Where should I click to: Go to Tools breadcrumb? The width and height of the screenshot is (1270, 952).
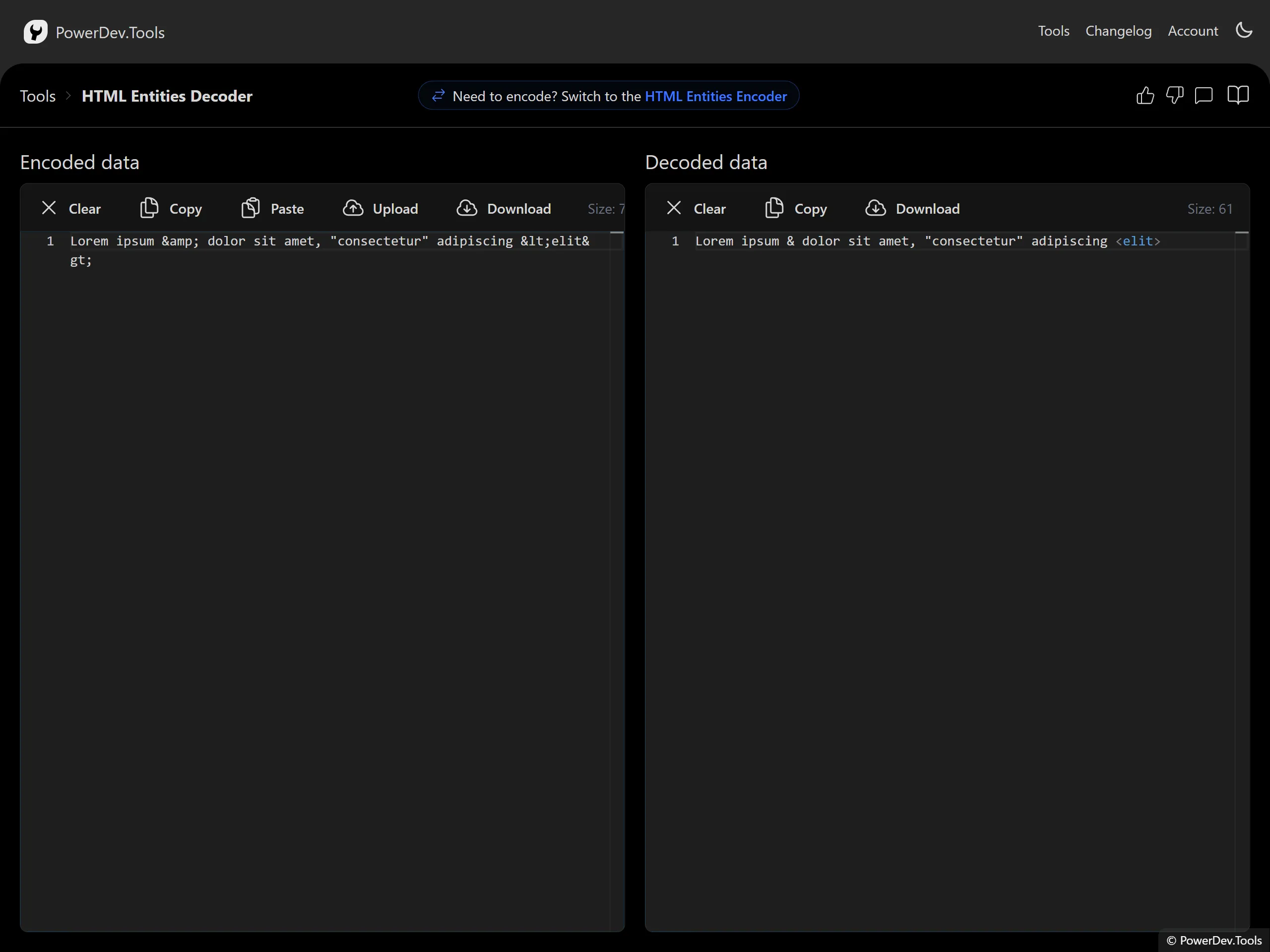coord(38,96)
